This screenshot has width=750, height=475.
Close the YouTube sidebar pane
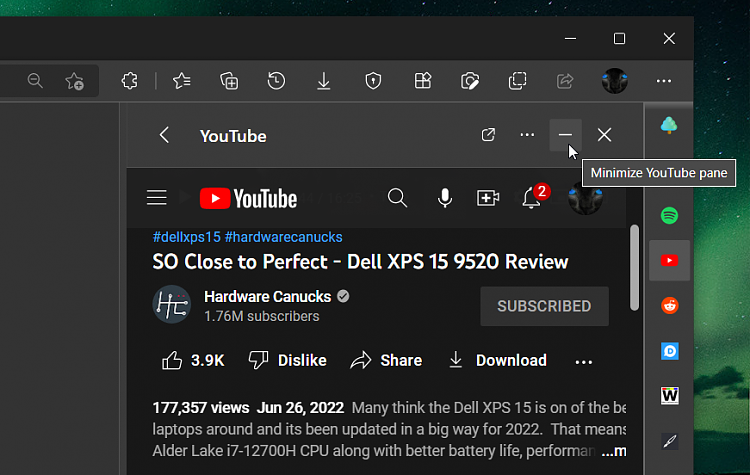[604, 135]
